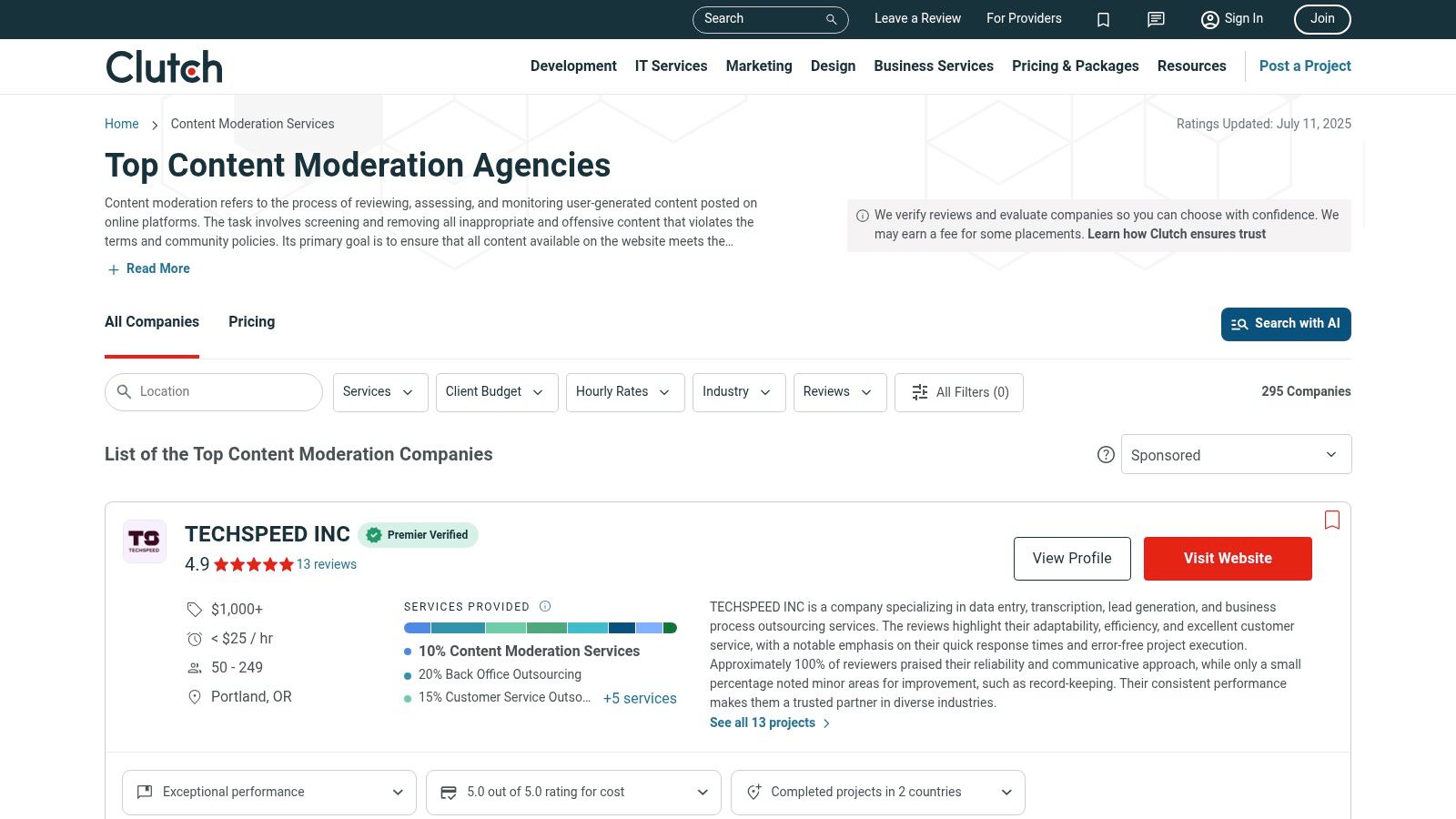Open the Sponsored sort dropdown
Image resolution: width=1456 pixels, height=819 pixels.
click(x=1236, y=454)
